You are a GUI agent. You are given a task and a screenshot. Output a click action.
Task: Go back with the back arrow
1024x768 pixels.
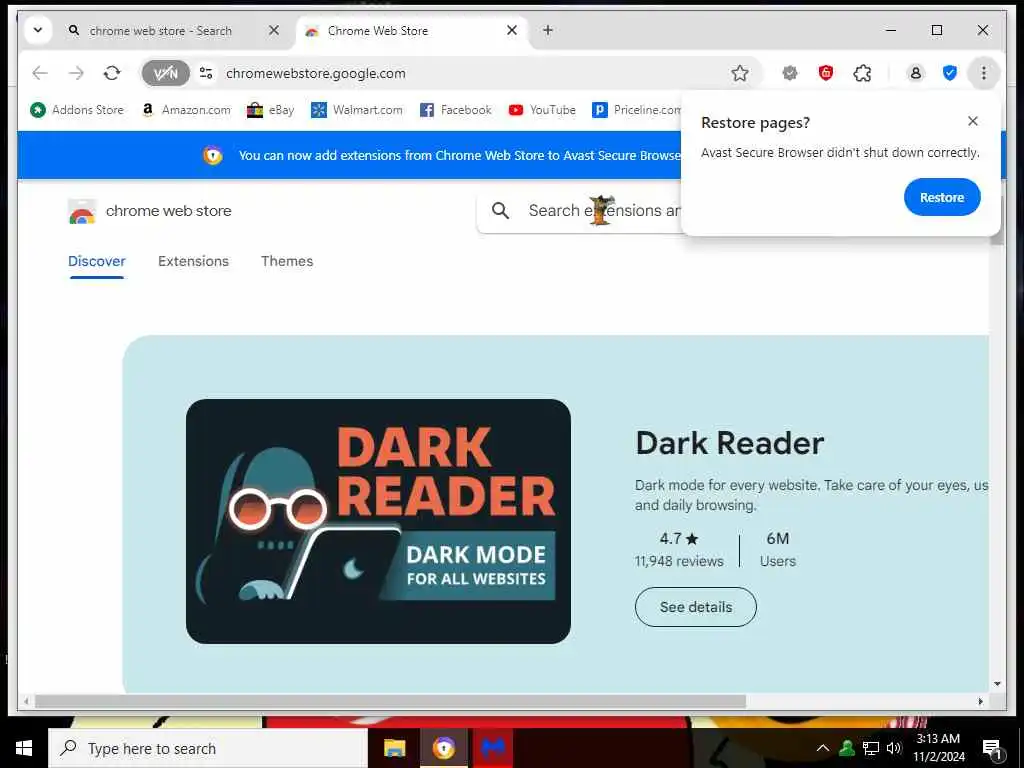[x=40, y=73]
